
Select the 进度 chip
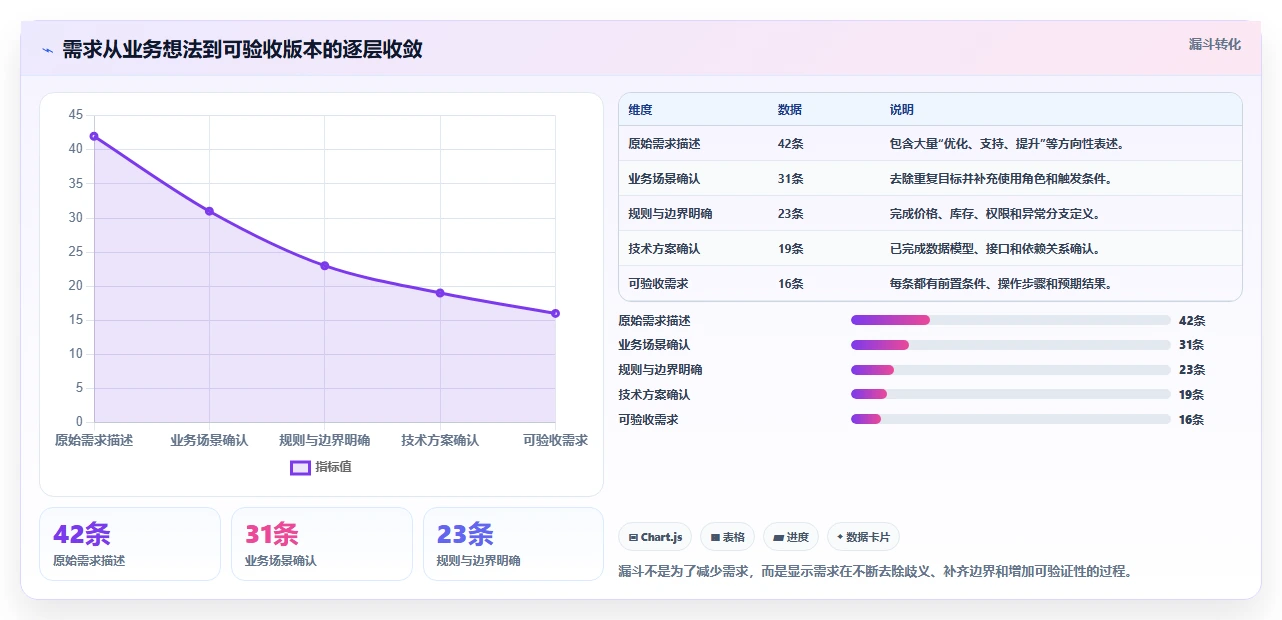(x=791, y=537)
